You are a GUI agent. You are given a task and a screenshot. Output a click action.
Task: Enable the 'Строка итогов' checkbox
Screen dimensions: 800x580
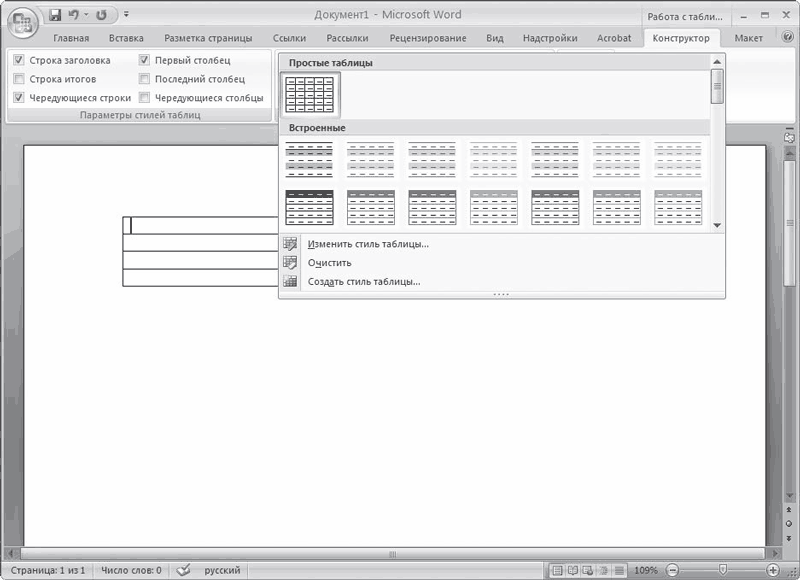coord(20,79)
